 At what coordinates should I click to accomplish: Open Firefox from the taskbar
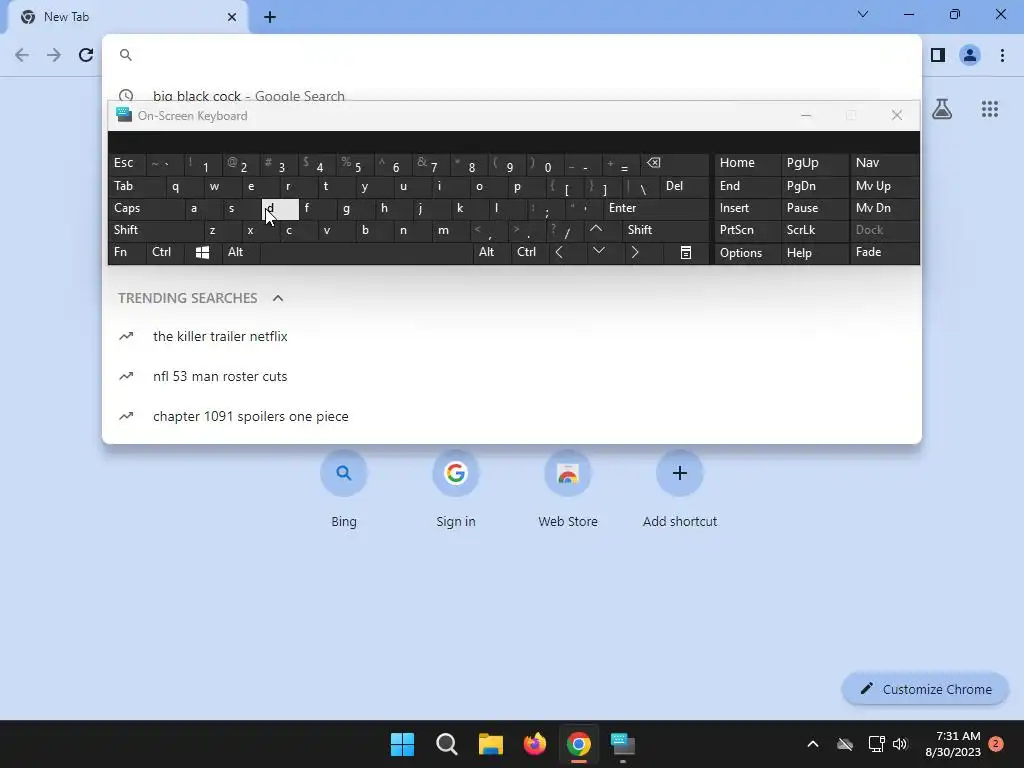[535, 744]
